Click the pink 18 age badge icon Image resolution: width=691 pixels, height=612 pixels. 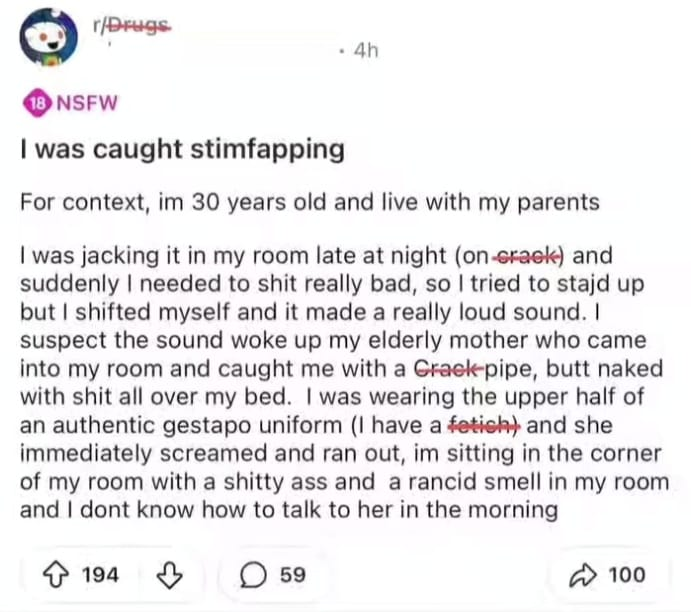tap(31, 102)
